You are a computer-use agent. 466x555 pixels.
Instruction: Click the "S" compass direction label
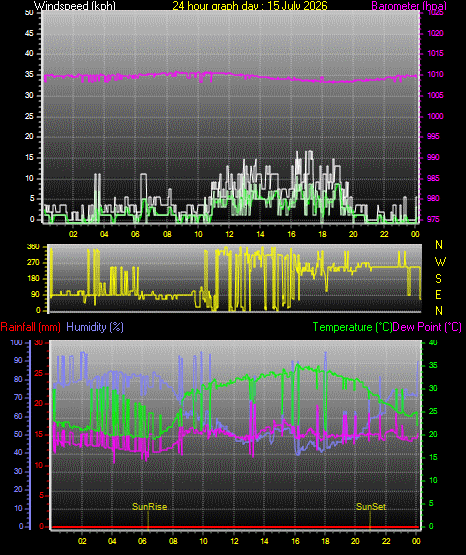pos(438,279)
